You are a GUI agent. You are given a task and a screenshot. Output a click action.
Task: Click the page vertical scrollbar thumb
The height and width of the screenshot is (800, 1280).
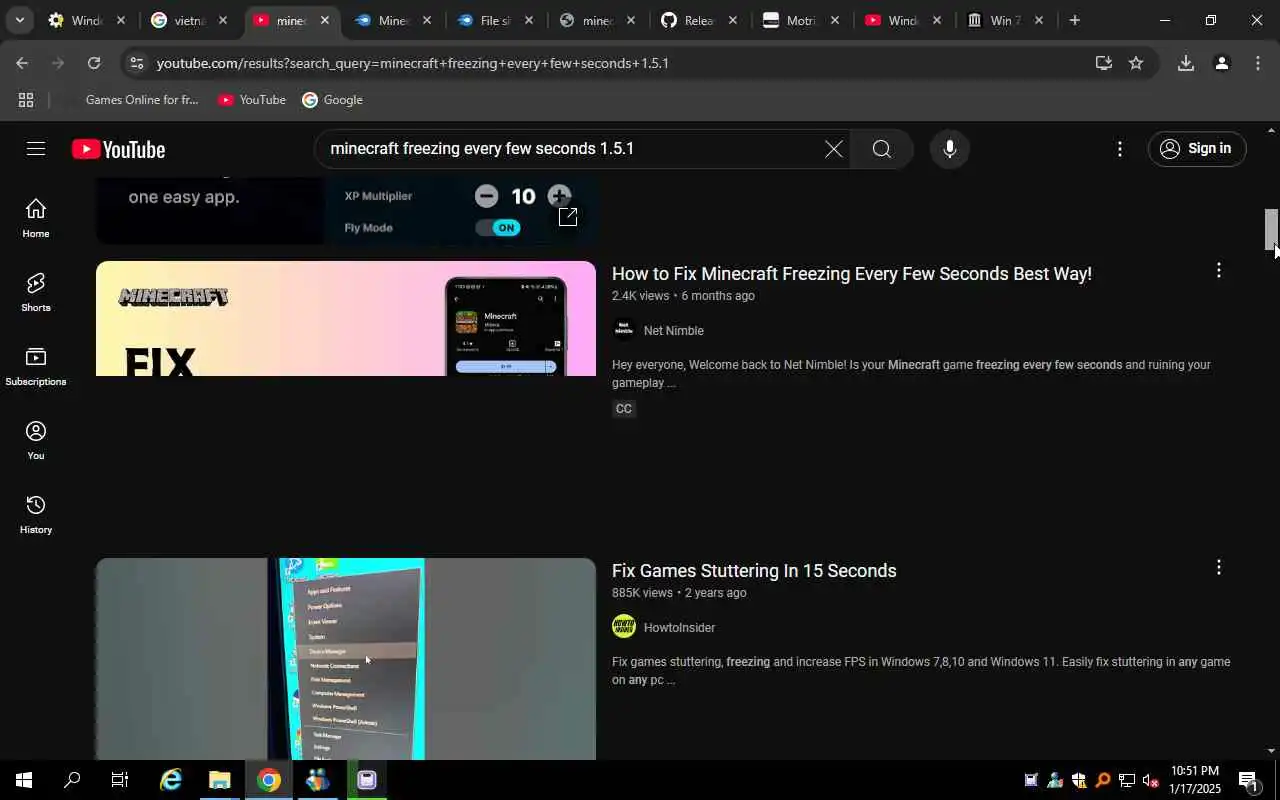point(1271,229)
